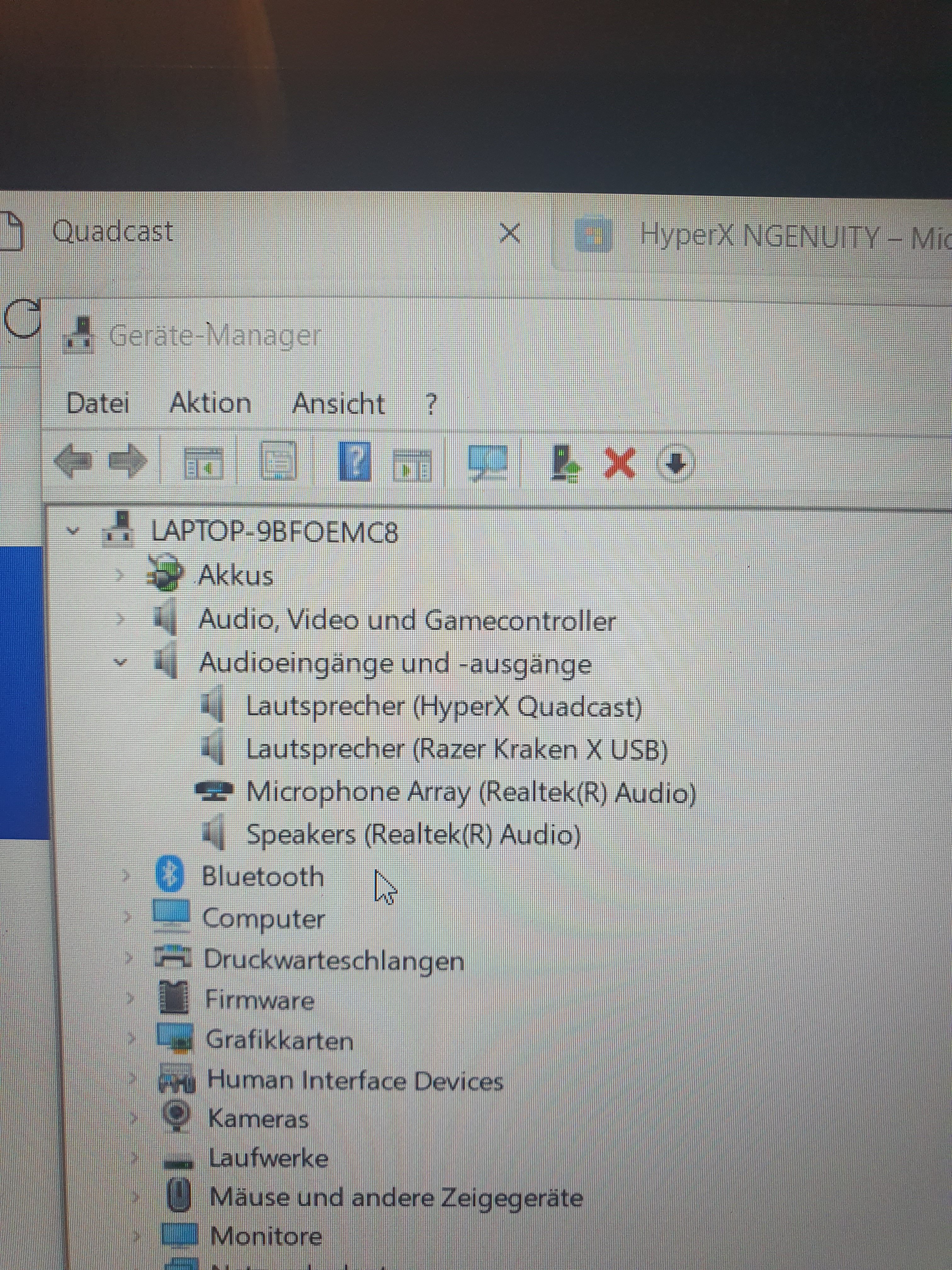952x1270 pixels.
Task: Open the Datei menu
Action: (98, 403)
